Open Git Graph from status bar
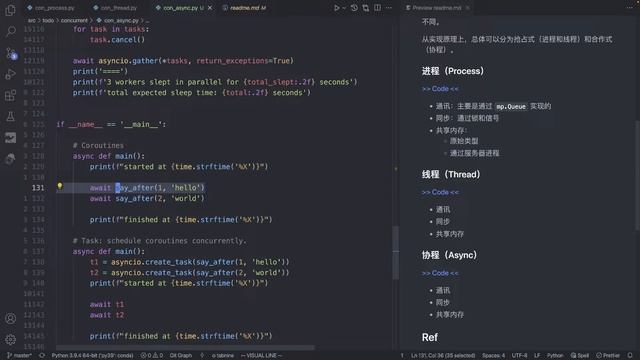Screen dimensions: 640x360 point(181,356)
